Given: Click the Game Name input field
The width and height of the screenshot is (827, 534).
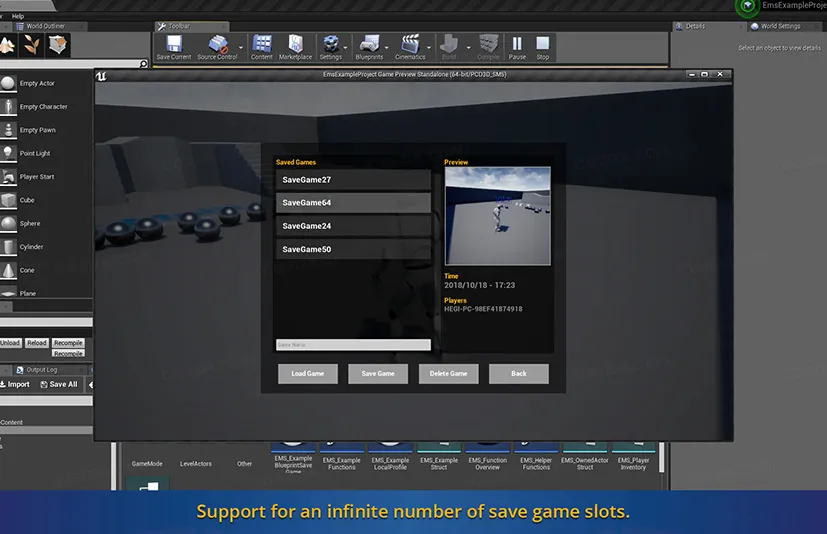Looking at the screenshot, I should coord(353,345).
